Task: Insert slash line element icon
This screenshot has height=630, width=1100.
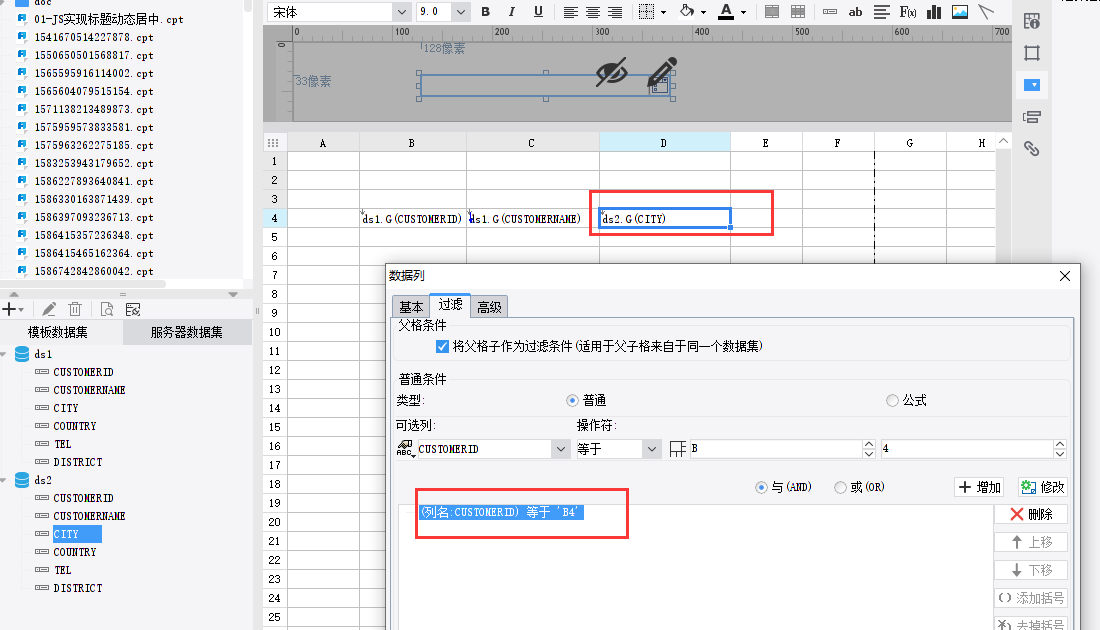Action: coord(986,12)
